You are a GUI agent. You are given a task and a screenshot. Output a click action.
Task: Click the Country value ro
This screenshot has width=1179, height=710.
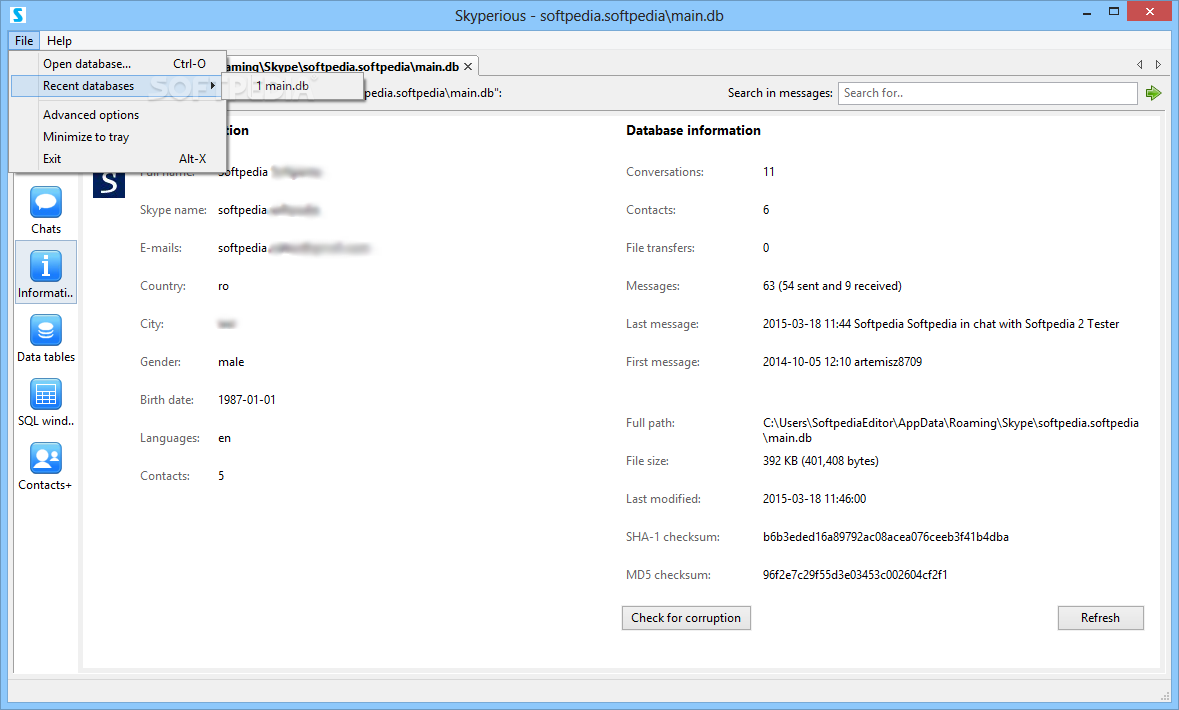click(x=223, y=287)
